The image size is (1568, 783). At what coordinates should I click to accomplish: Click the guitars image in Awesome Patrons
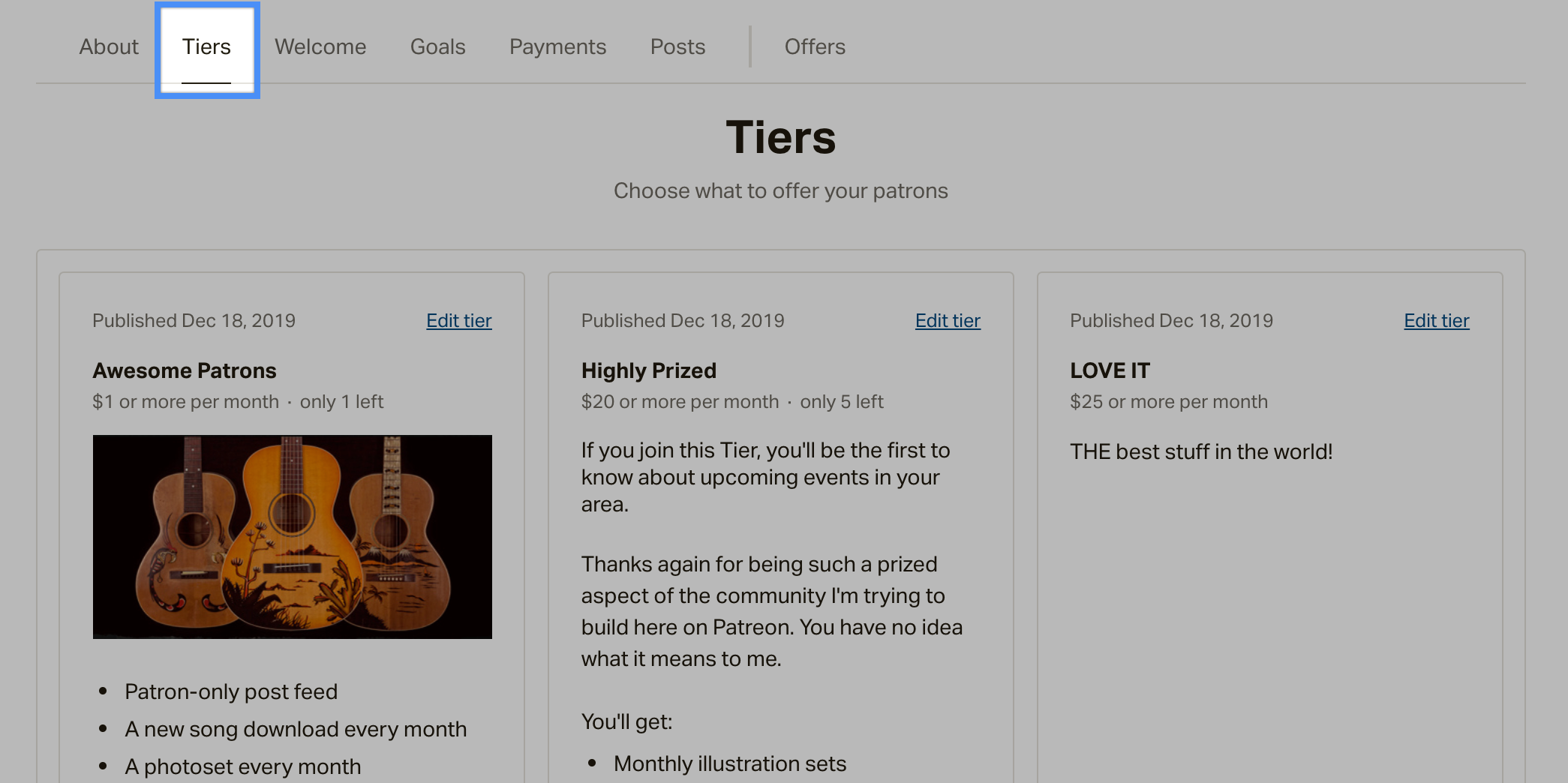293,537
